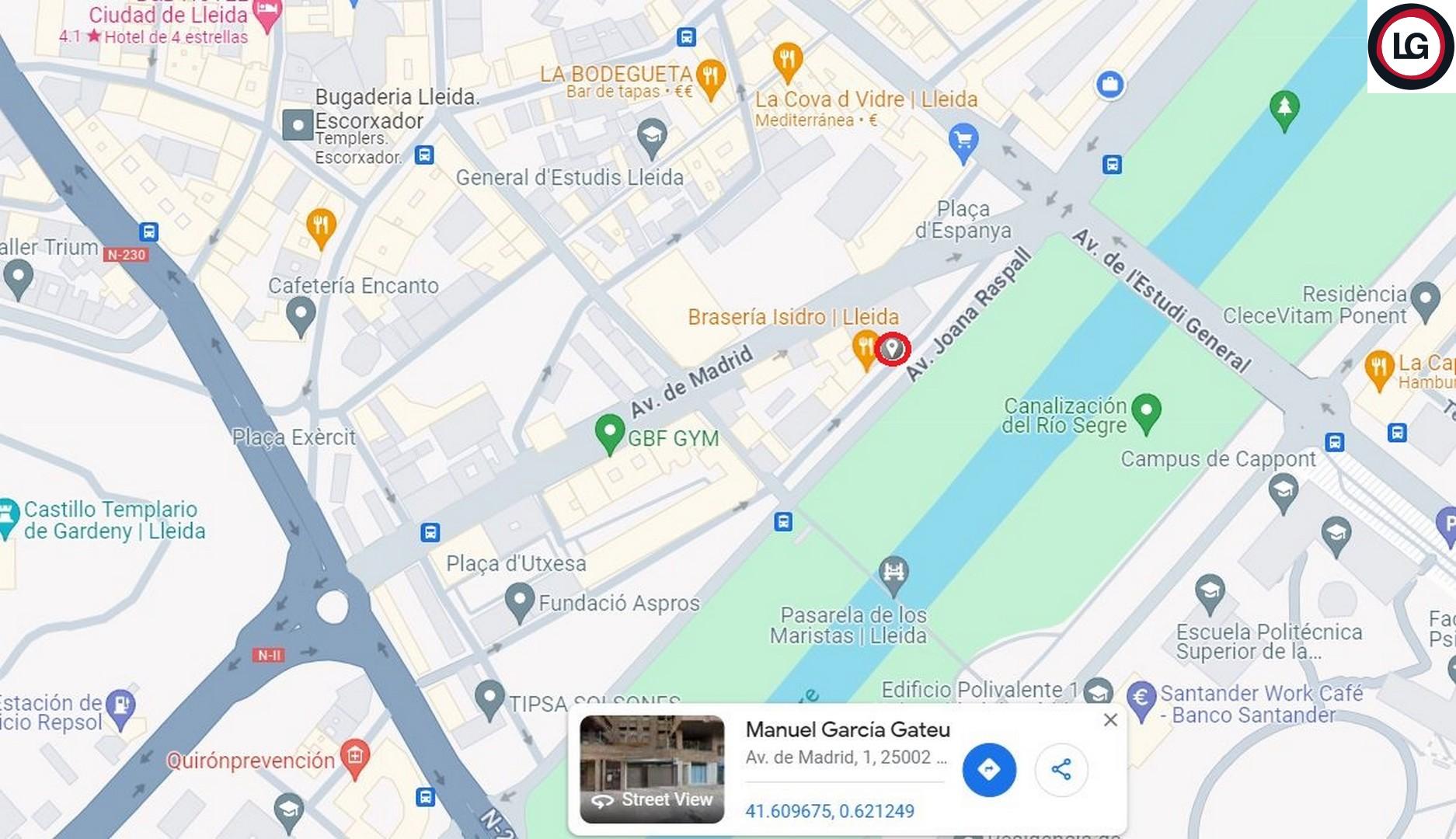Click the LA BODEGUETA restaurant pin
Screen dimensions: 1456x839
tap(711, 80)
